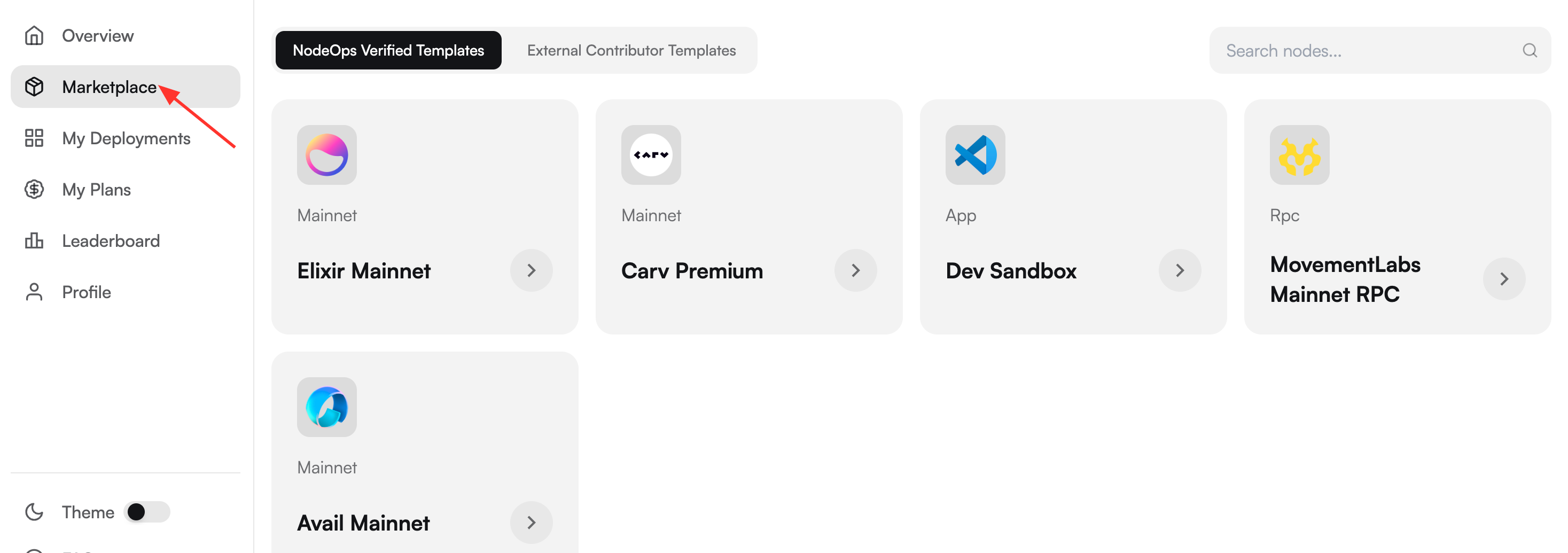Viewport: 1568px width, 553px height.
Task: Click the Overview home icon
Action: pyautogui.click(x=34, y=36)
